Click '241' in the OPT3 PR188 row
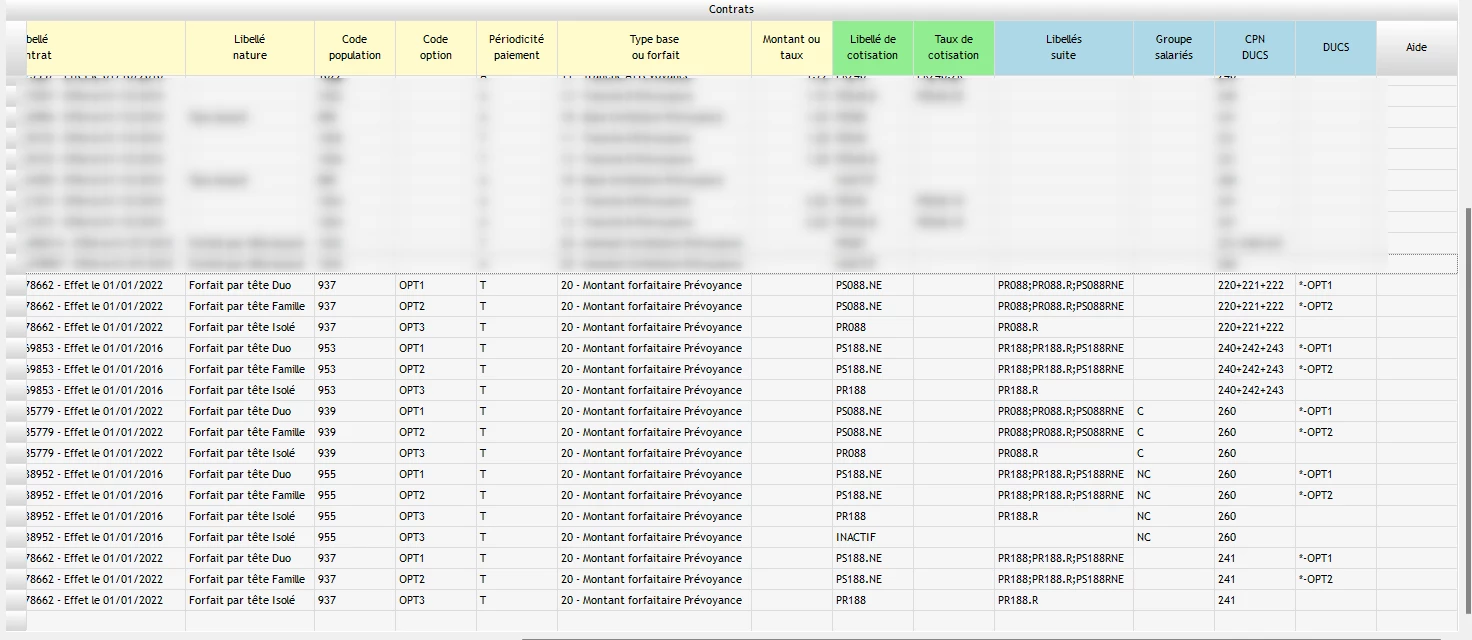 (x=1227, y=600)
